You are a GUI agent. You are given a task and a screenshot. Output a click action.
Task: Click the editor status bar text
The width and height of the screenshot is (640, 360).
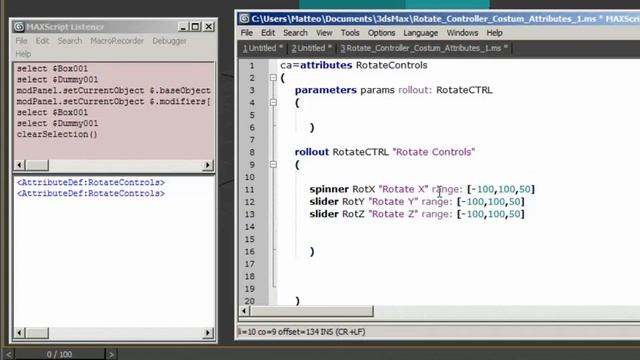(301, 332)
